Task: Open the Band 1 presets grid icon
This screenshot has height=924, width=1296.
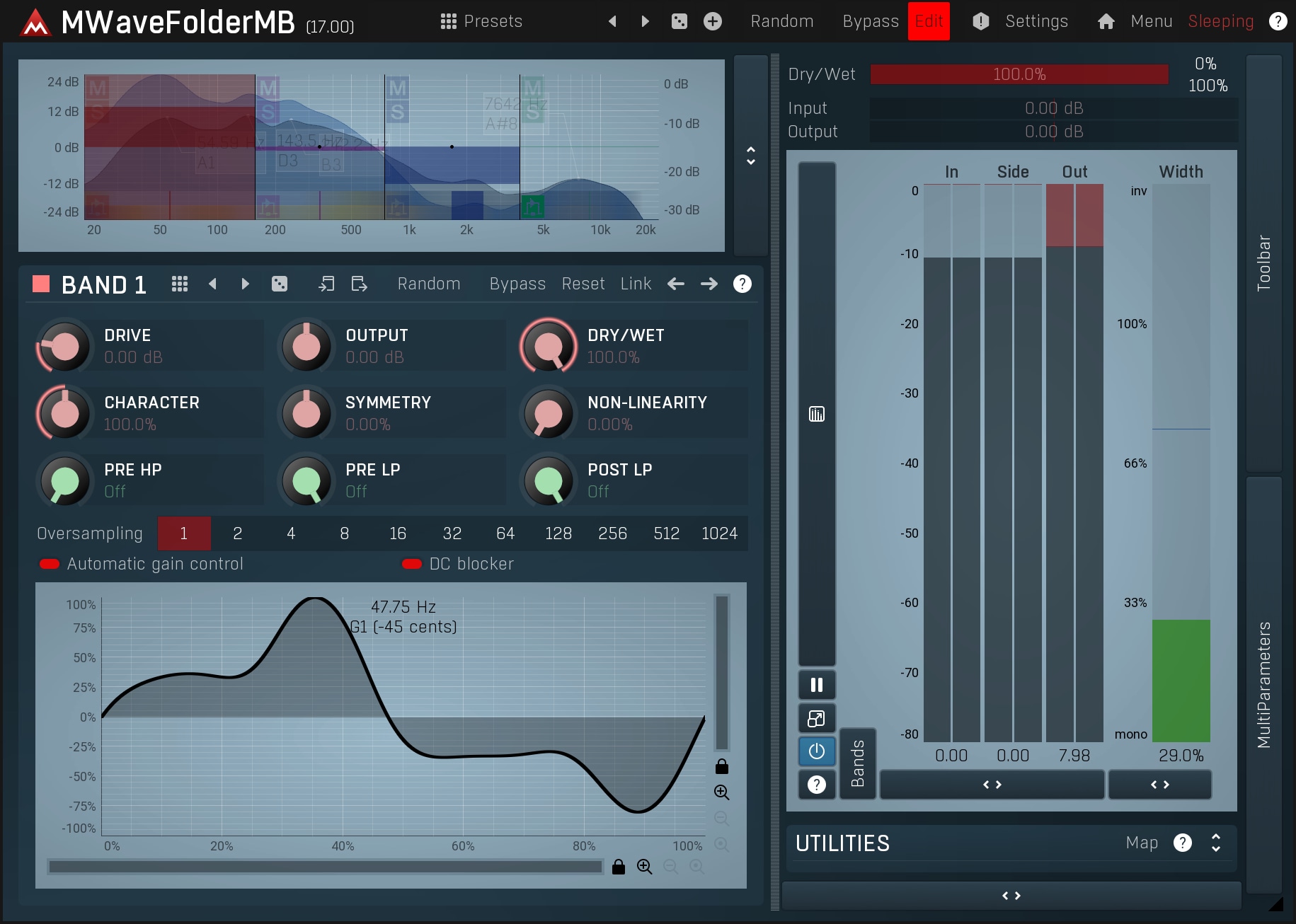Action: click(x=180, y=284)
